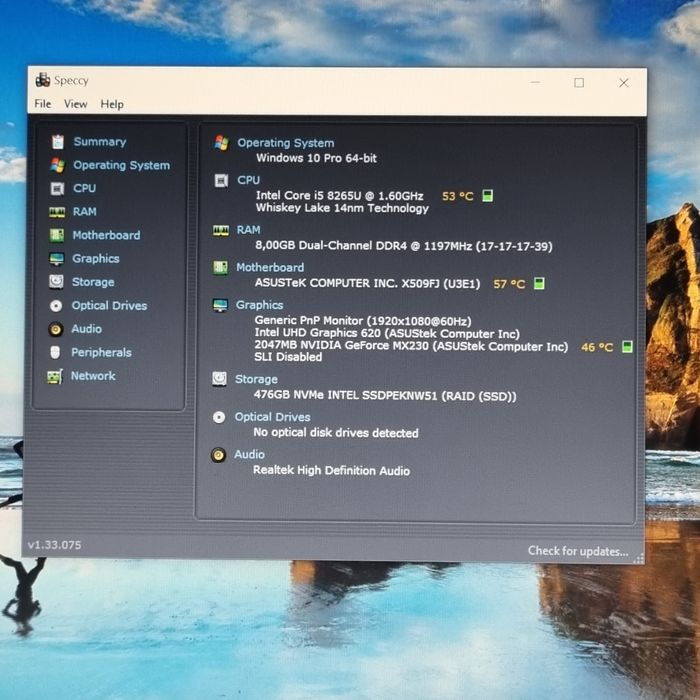Click Graphics monitor icon in summary panel
The image size is (700, 700).
(220, 305)
